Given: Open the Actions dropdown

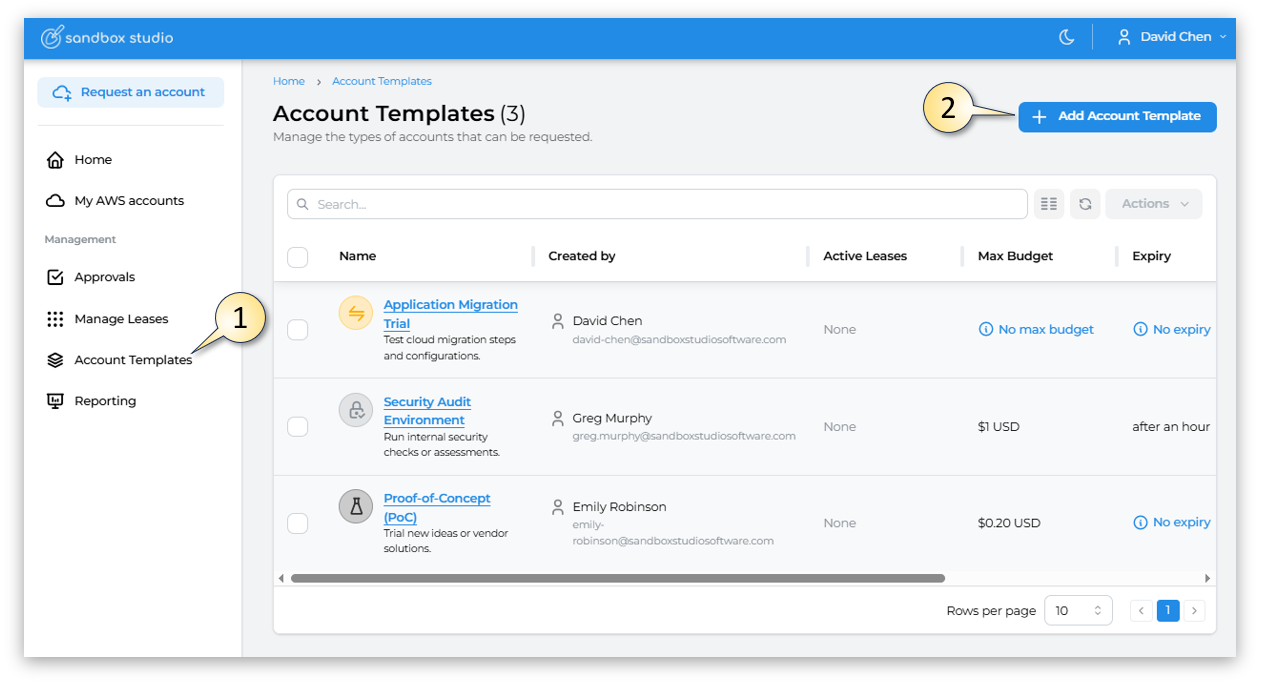Looking at the screenshot, I should [x=1154, y=204].
